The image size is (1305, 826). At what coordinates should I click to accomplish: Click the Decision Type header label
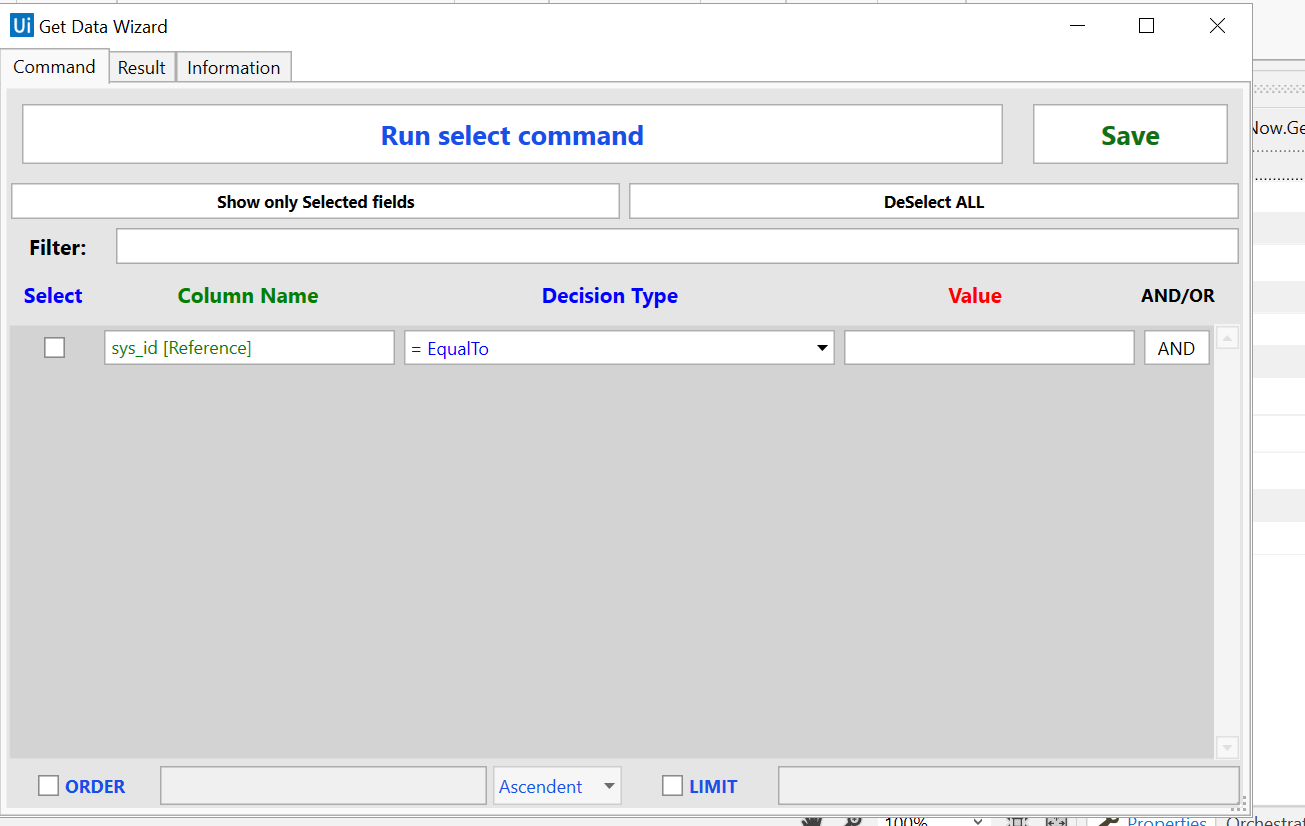(610, 296)
